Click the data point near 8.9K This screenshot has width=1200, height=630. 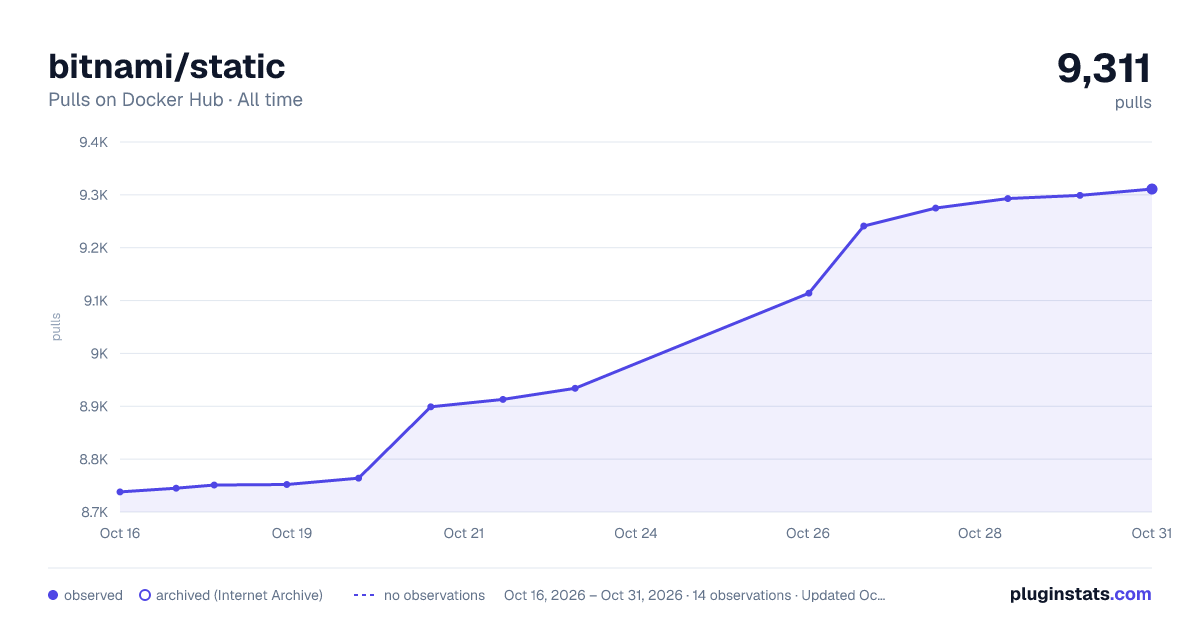(x=431, y=407)
